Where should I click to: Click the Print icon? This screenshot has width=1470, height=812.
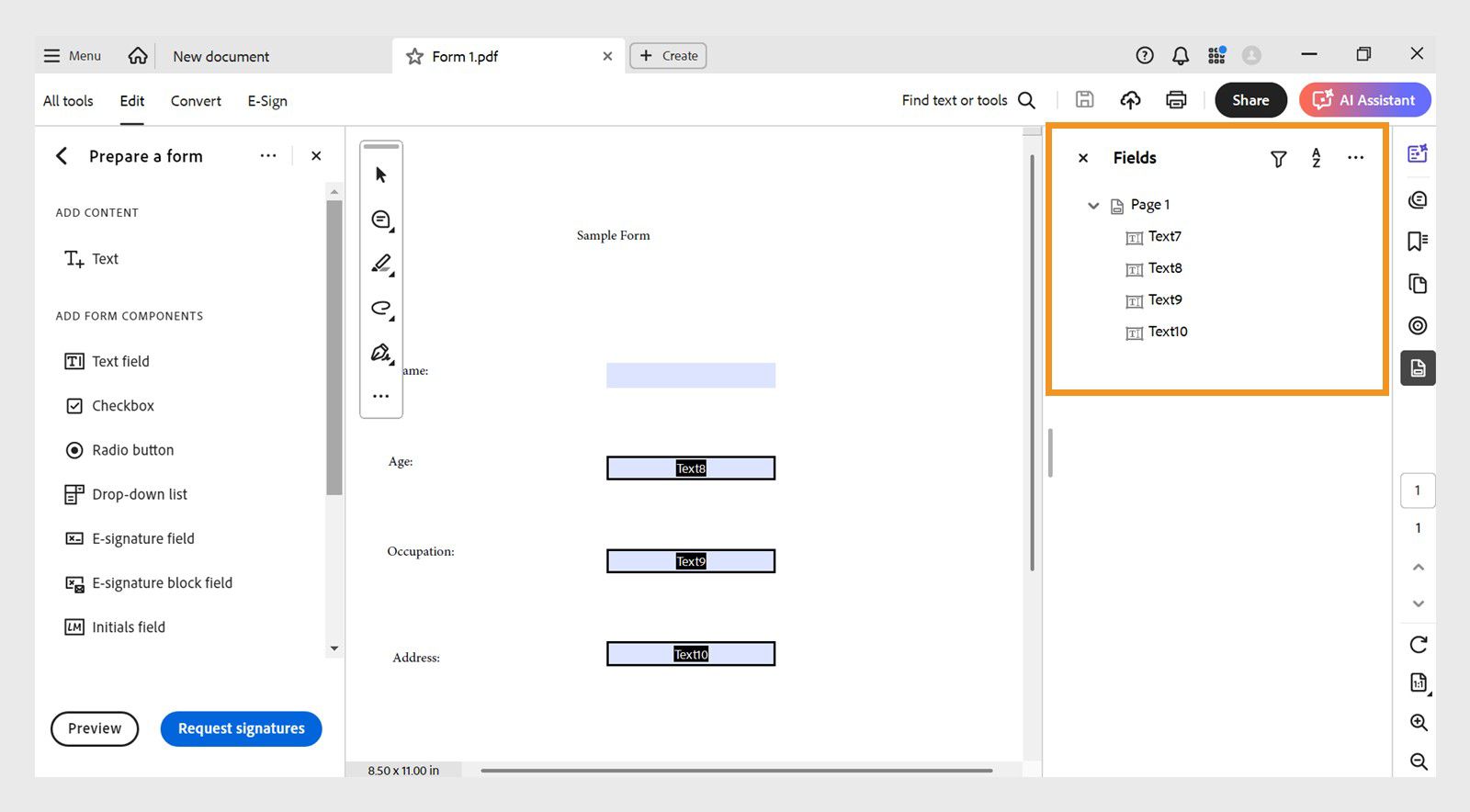coord(1176,99)
